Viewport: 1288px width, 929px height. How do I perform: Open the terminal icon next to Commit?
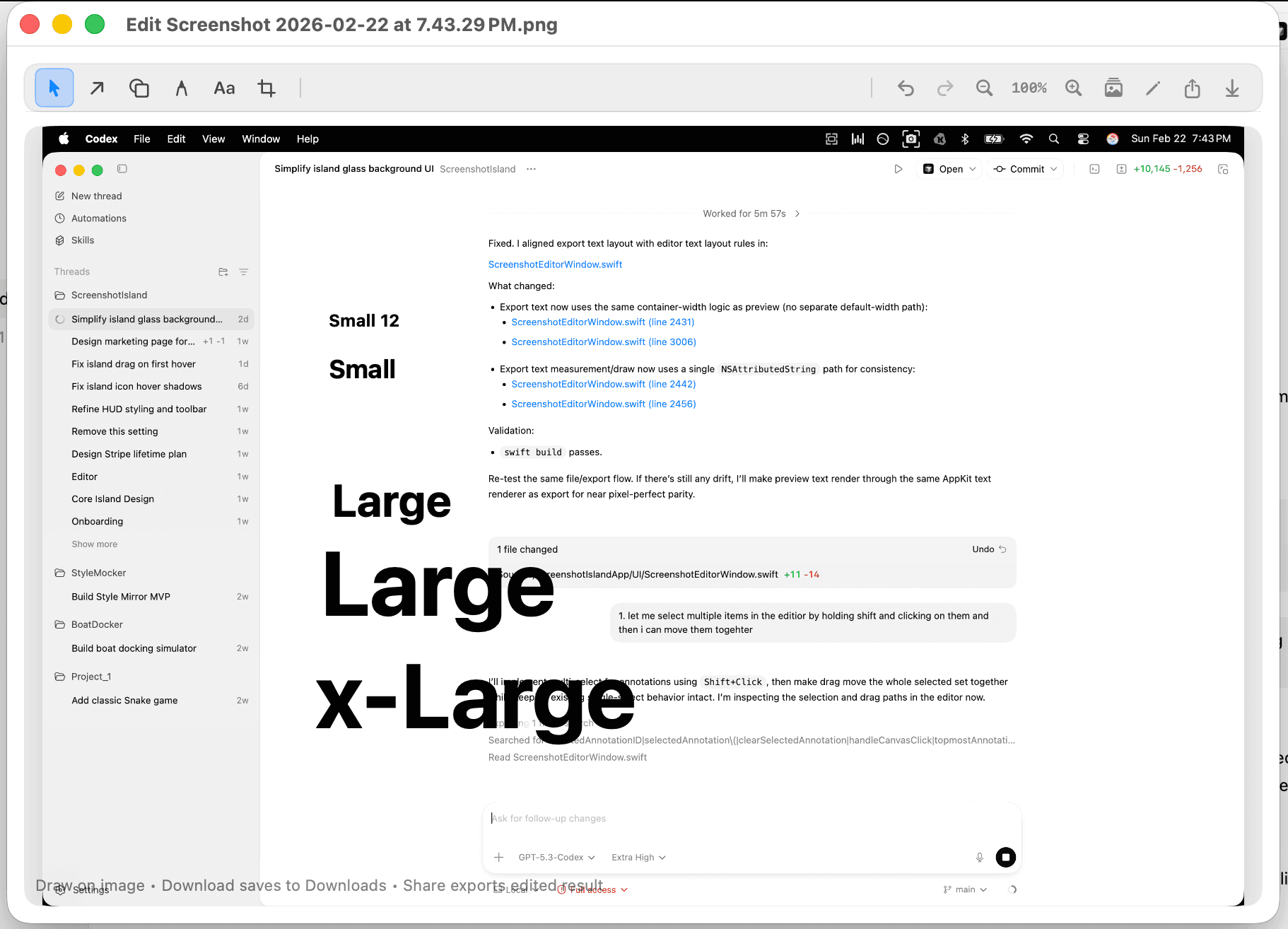click(1094, 169)
